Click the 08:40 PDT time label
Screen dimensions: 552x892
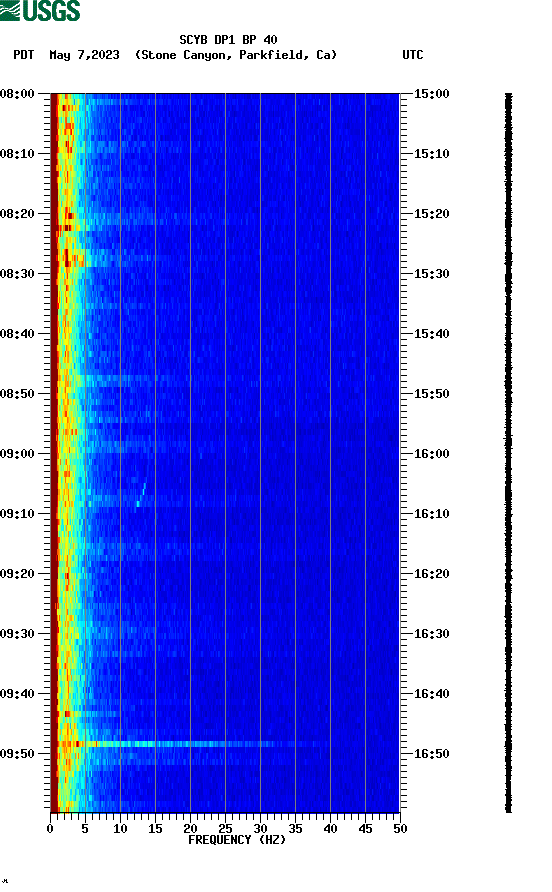(17, 334)
